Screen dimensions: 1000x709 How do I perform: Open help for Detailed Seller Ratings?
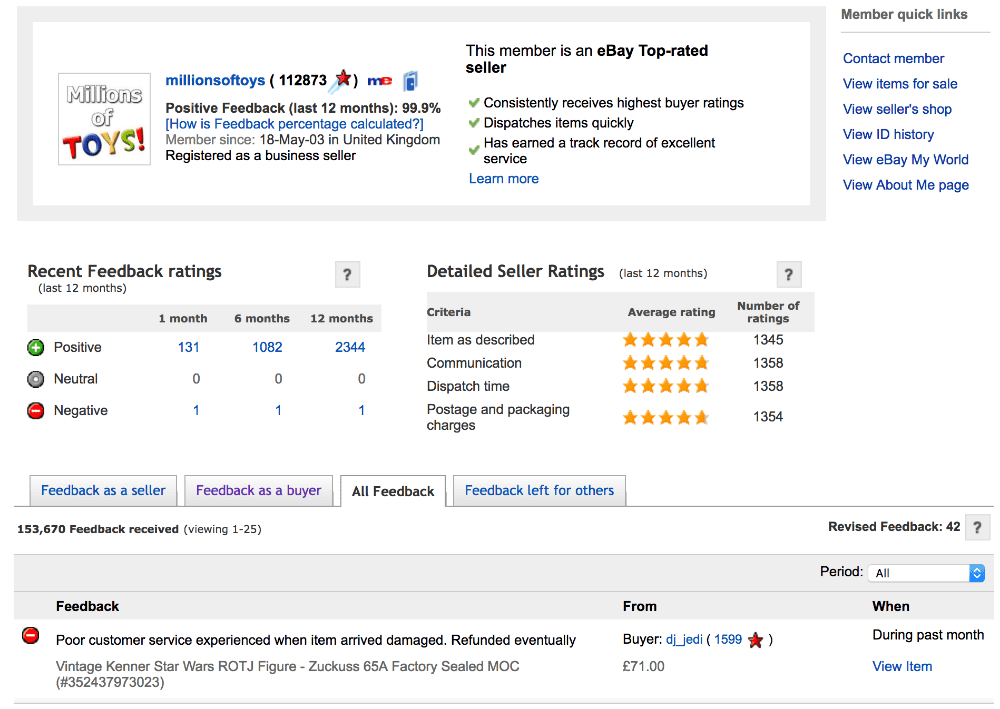coord(788,274)
